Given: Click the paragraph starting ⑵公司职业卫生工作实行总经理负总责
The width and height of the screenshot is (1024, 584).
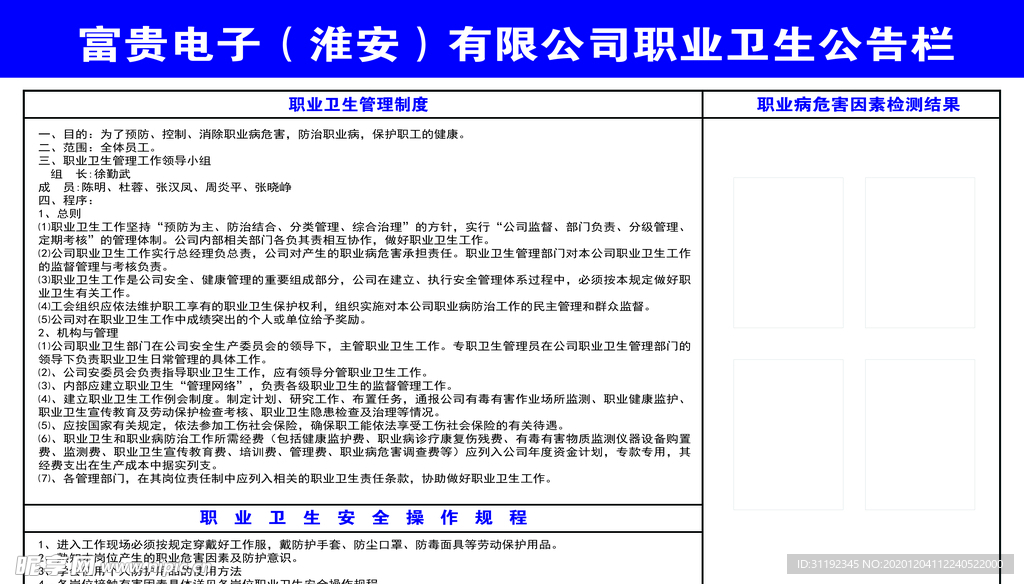Looking at the screenshot, I should pos(364,253).
